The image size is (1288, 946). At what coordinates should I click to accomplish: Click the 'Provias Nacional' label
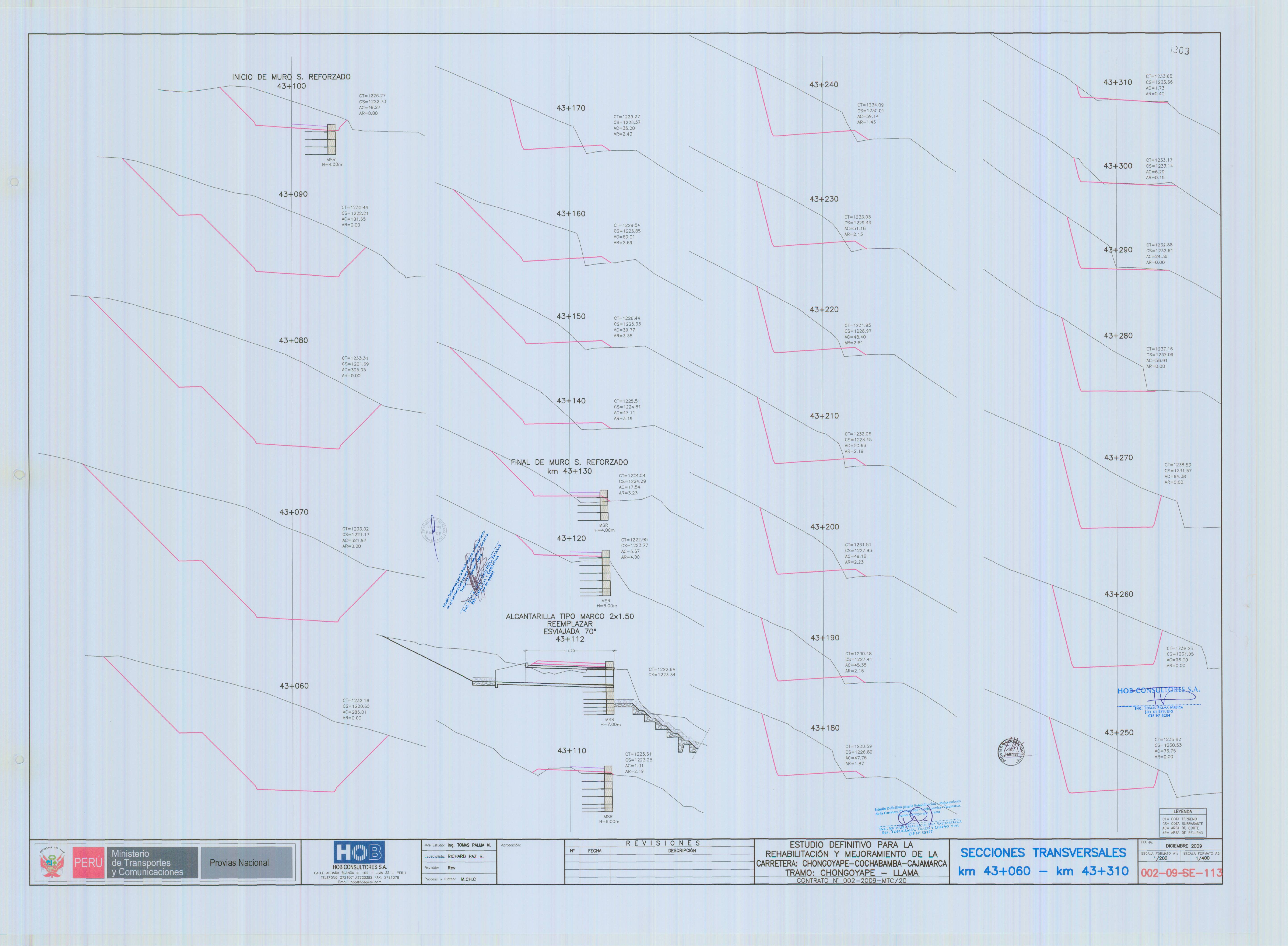239,863
